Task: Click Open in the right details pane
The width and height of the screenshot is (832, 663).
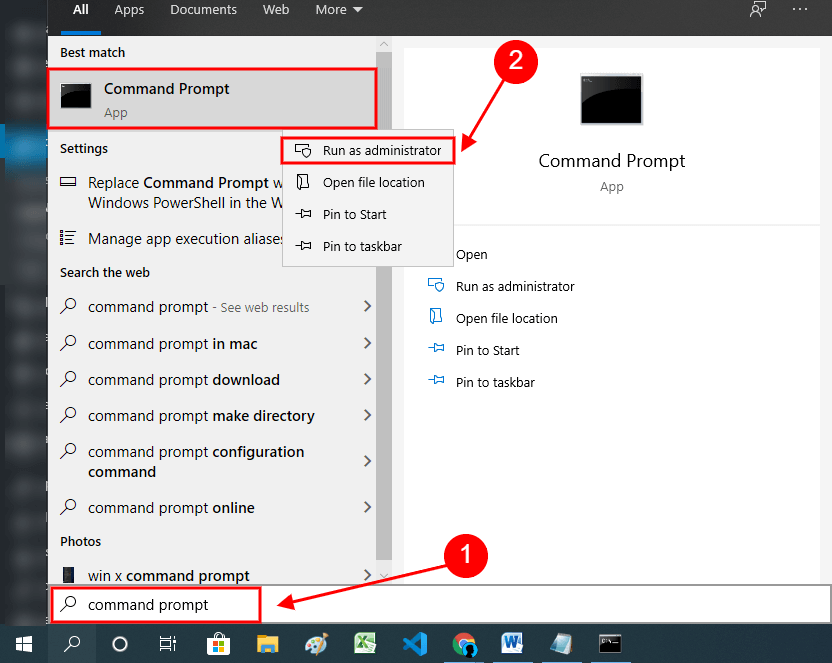Action: point(471,255)
